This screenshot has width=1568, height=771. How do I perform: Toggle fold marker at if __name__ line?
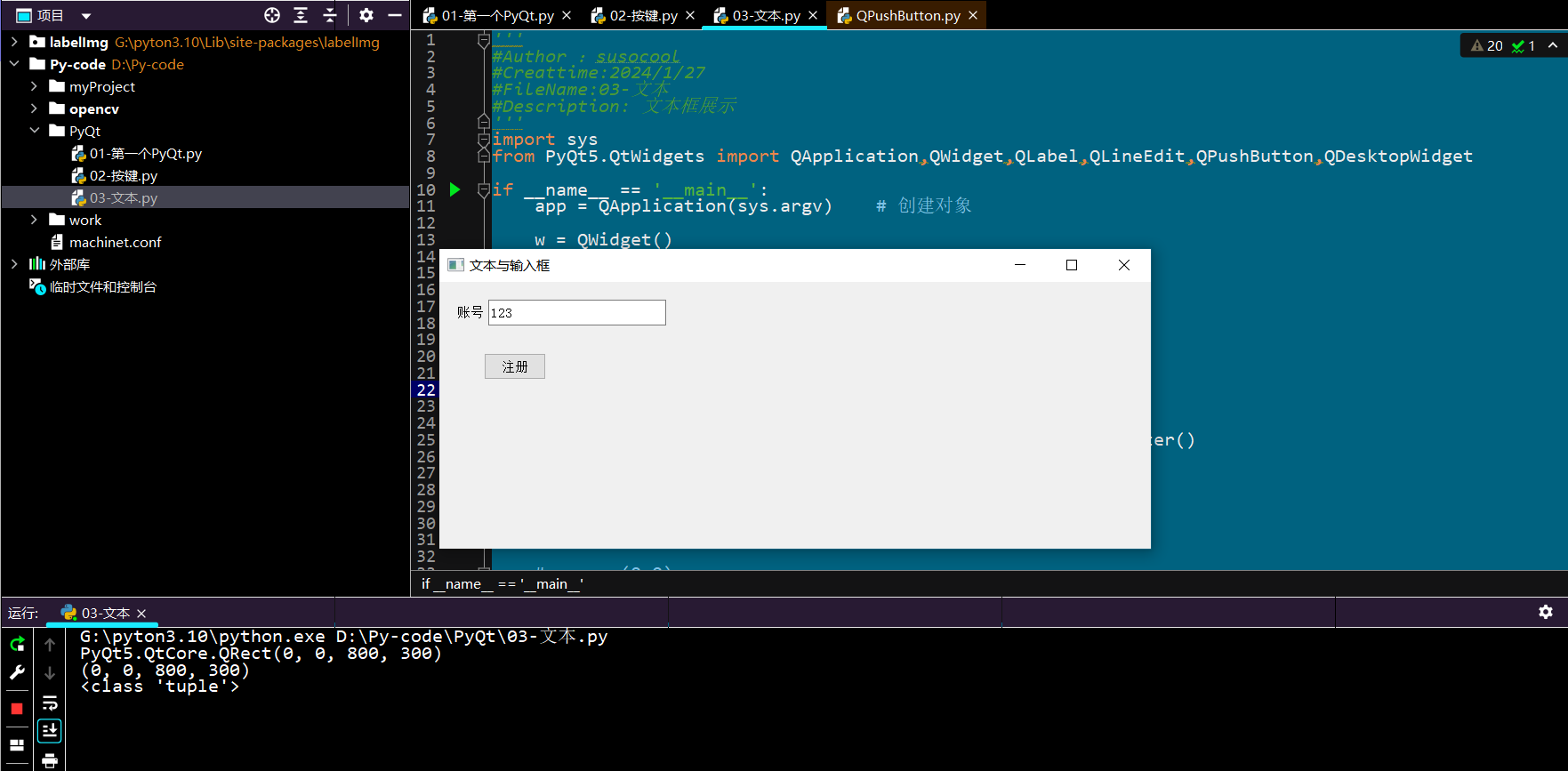[x=484, y=189]
